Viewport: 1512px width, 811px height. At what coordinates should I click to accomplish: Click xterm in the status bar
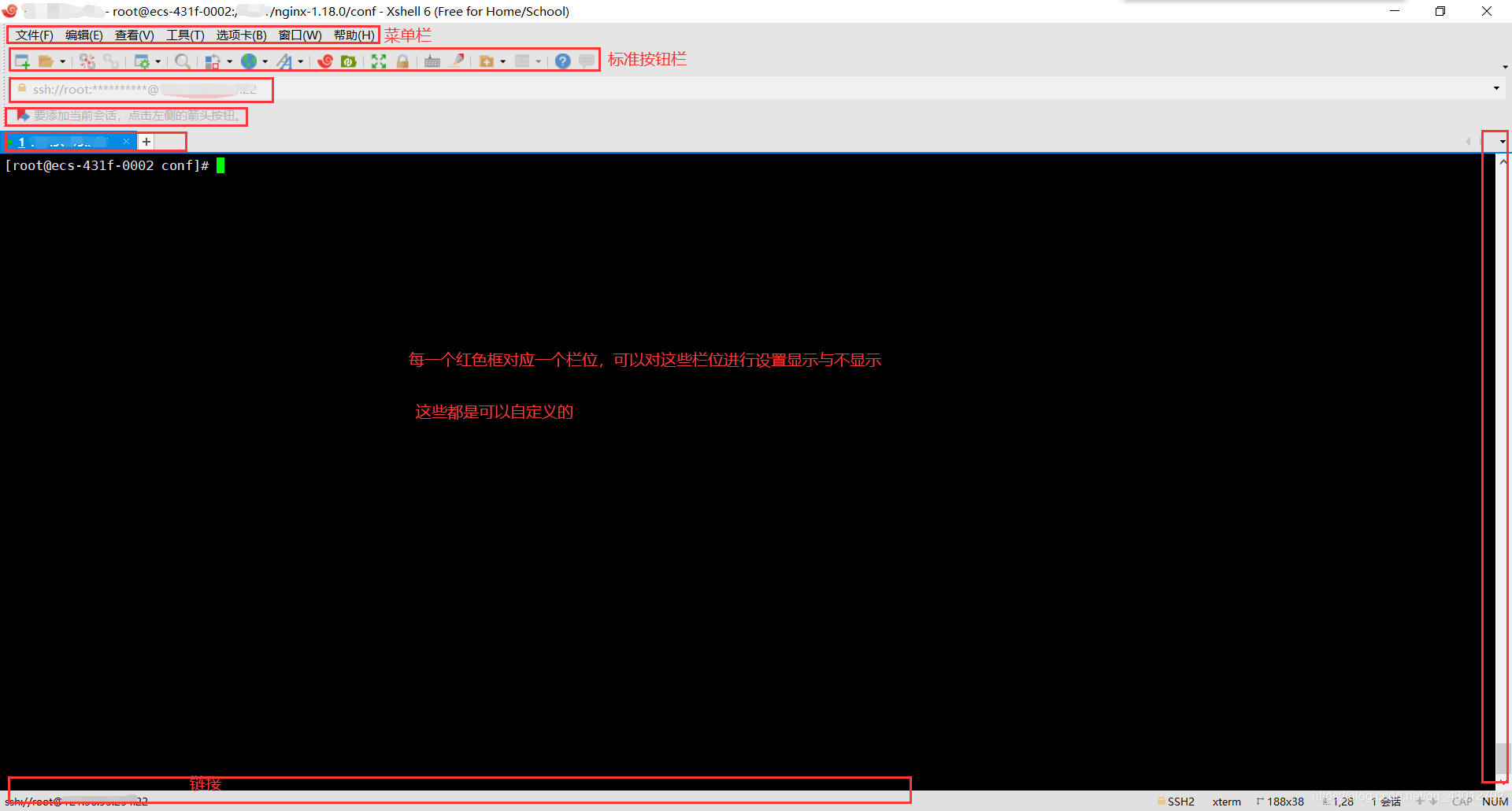coord(1226,802)
